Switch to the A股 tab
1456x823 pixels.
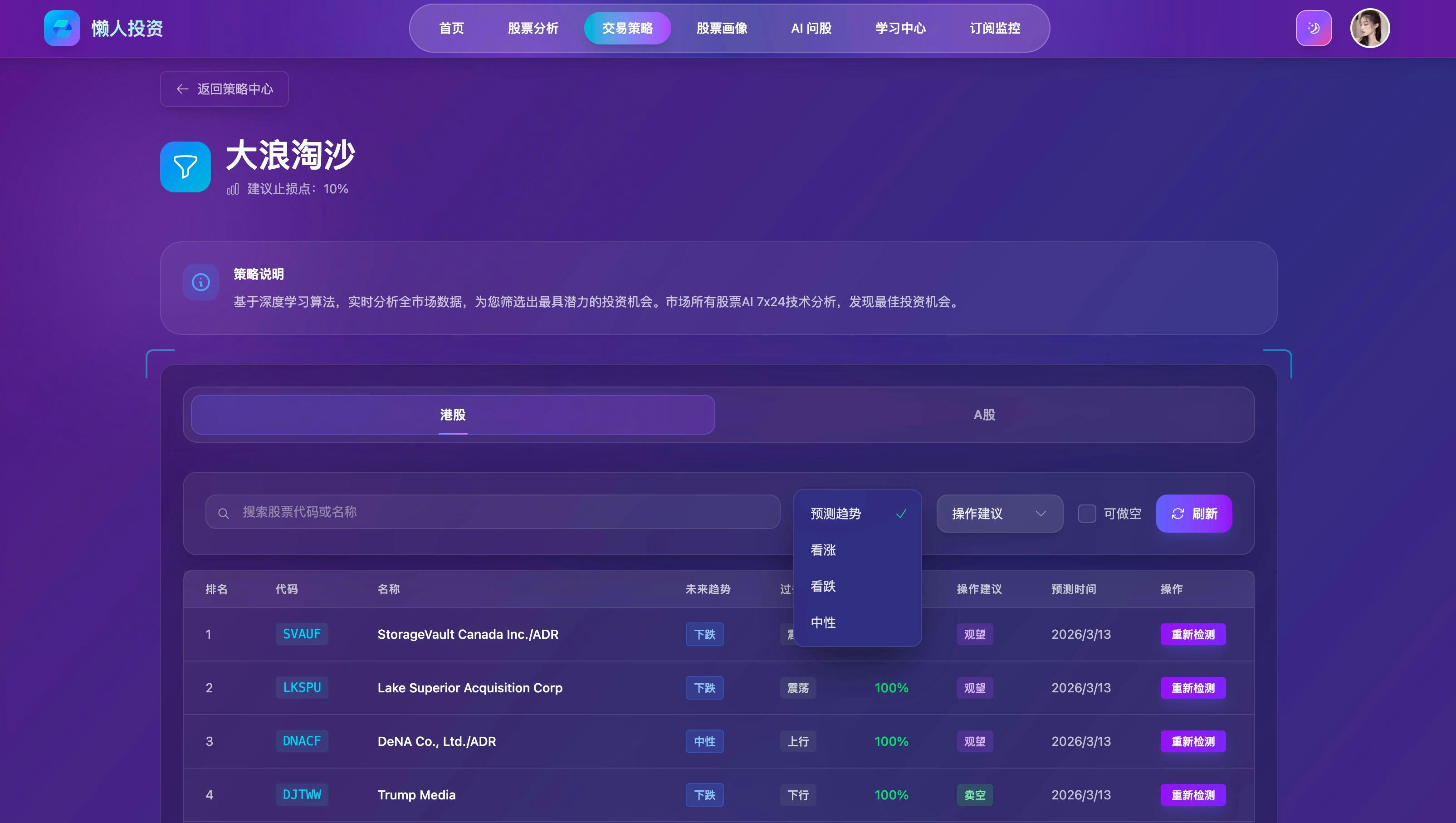[984, 415]
